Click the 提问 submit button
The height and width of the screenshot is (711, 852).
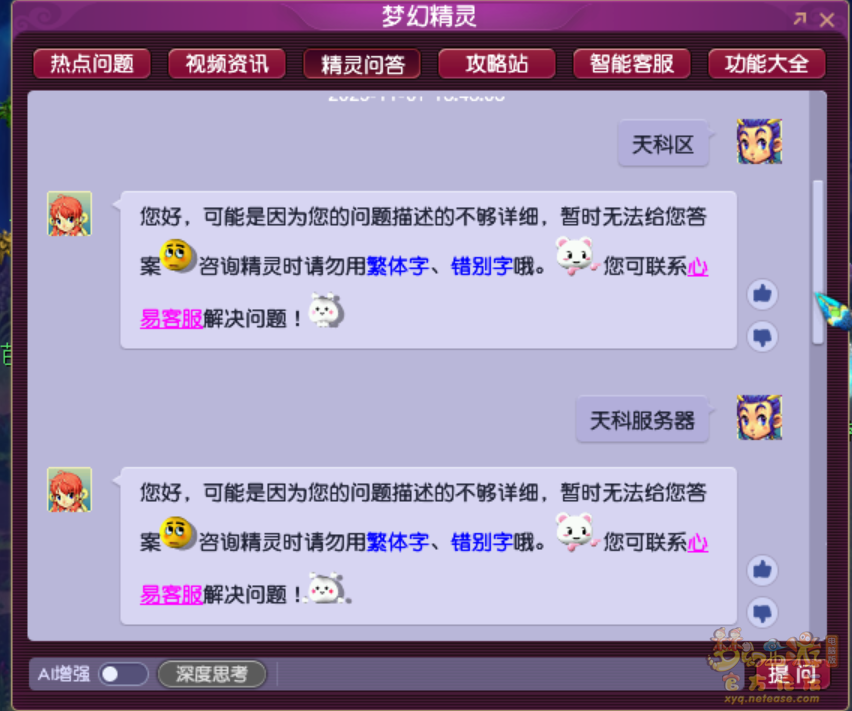791,675
